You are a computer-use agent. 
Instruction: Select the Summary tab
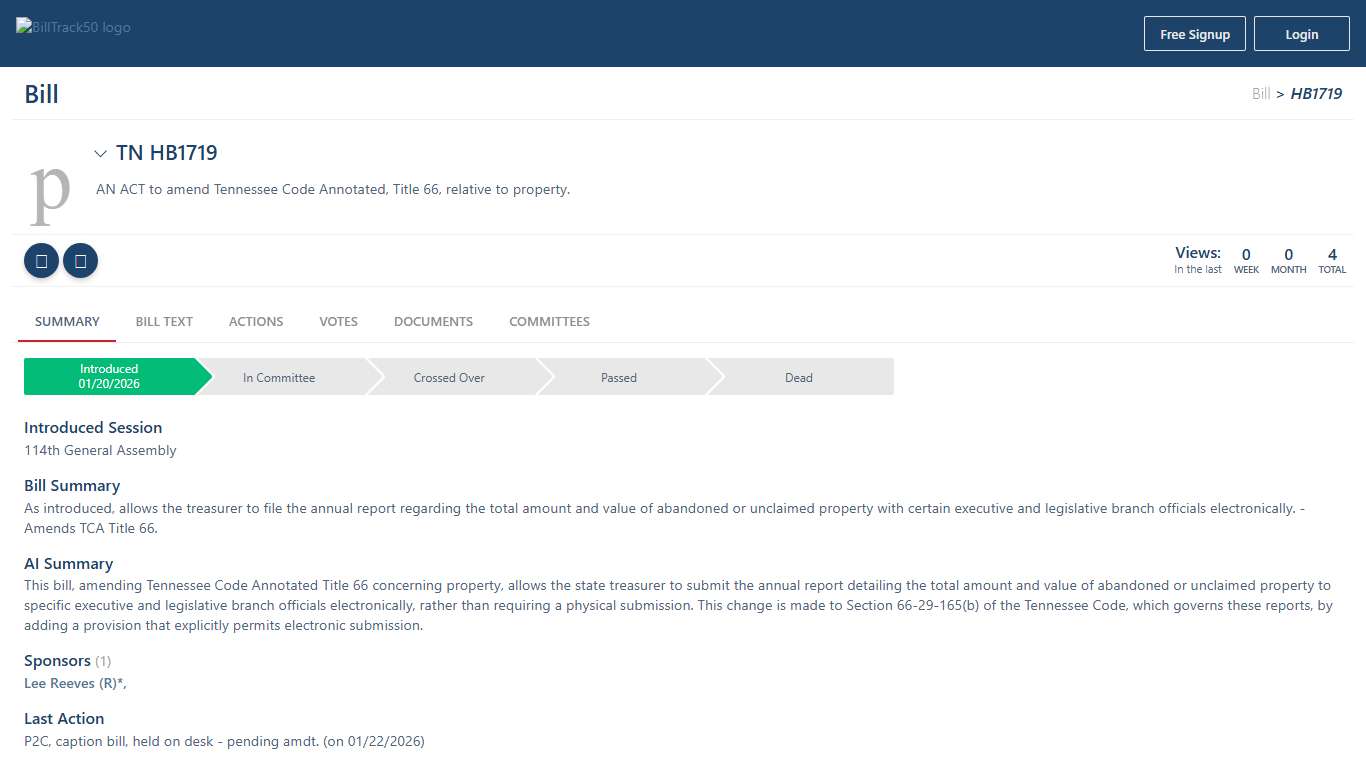click(x=67, y=322)
